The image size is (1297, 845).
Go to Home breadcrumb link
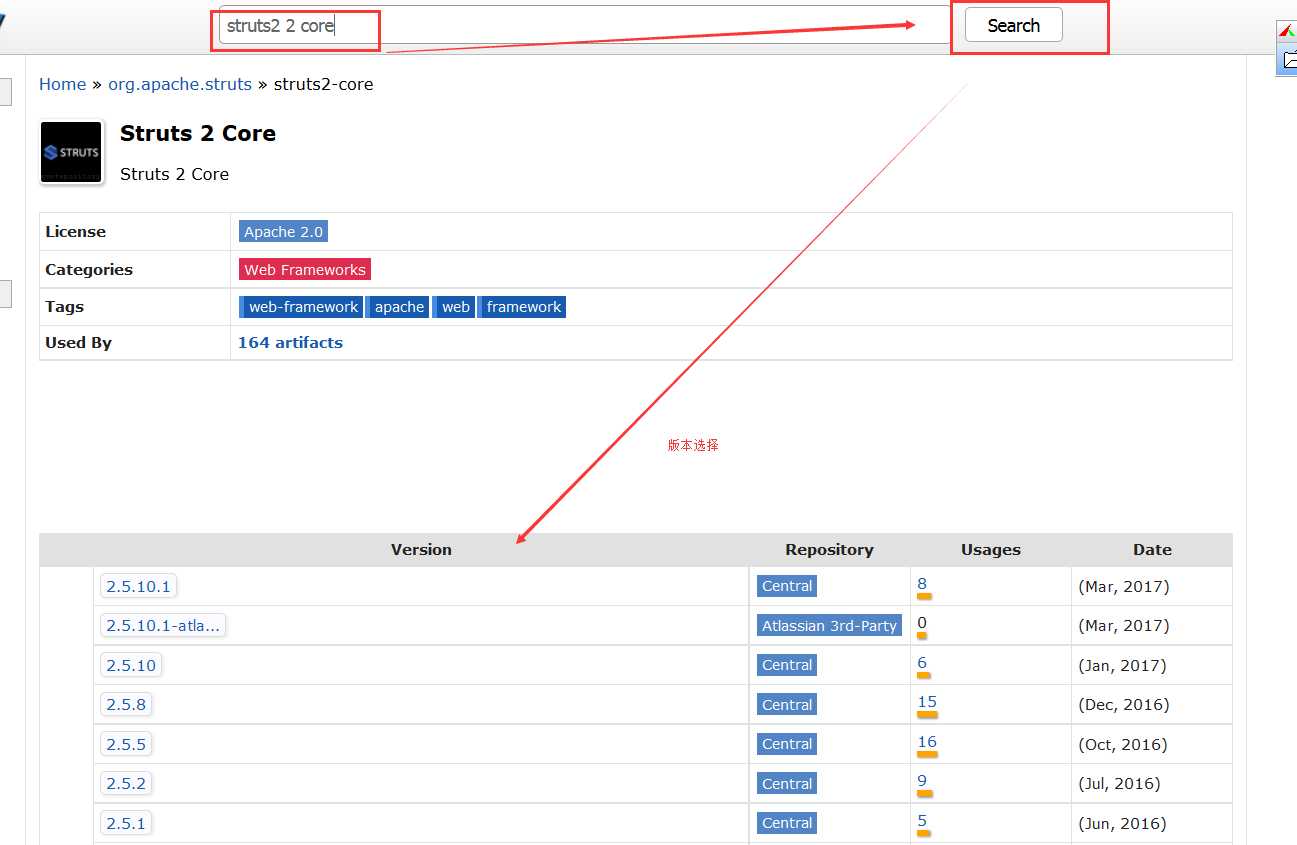tap(62, 84)
